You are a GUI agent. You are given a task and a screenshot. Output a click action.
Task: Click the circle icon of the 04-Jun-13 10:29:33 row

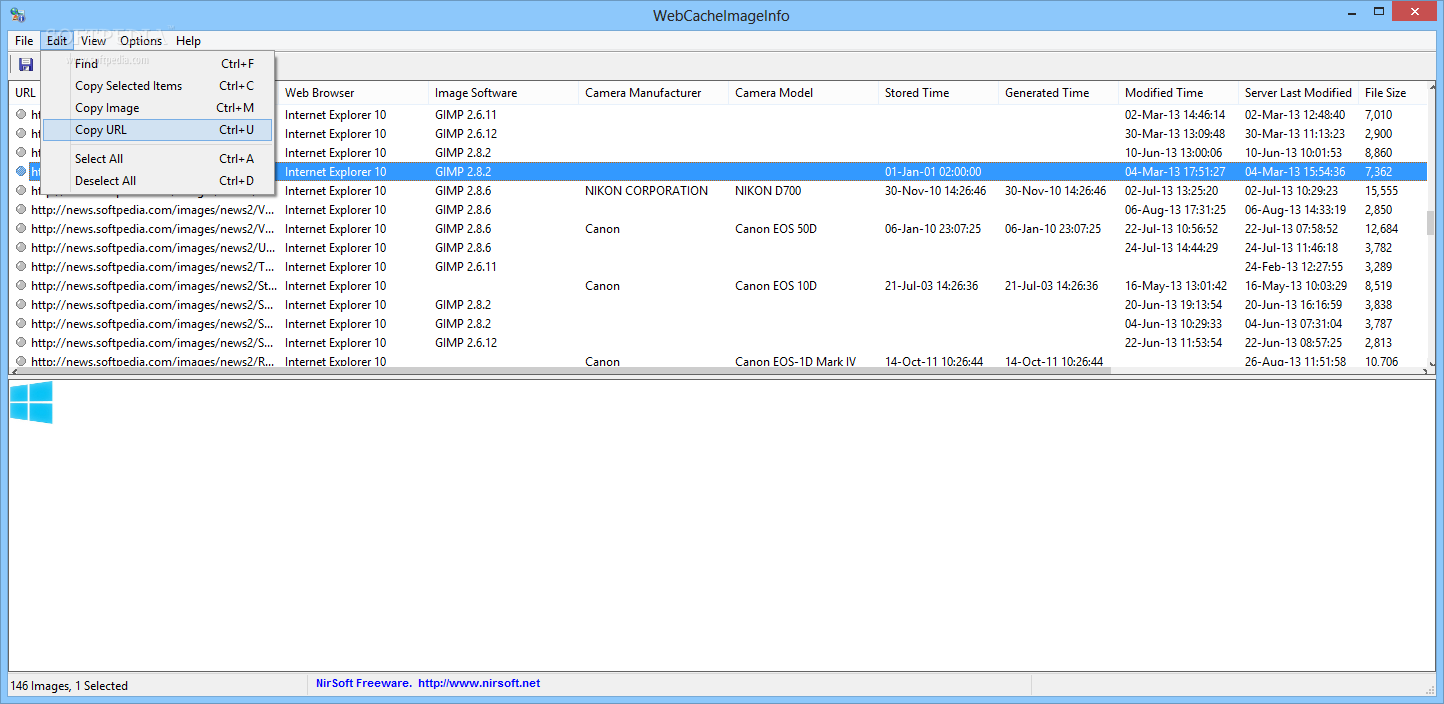click(x=21, y=324)
